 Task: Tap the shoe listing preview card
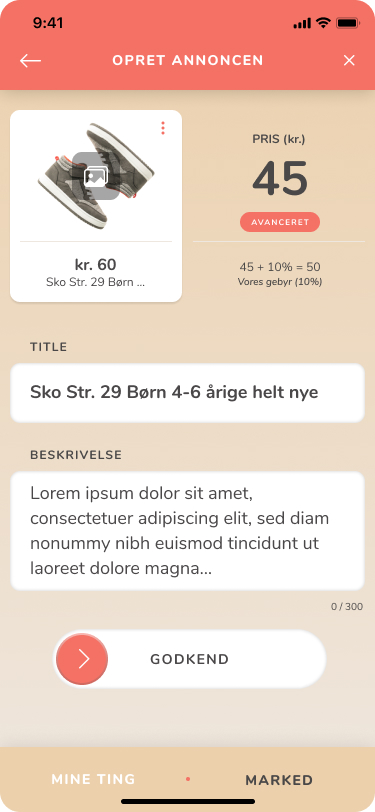[x=96, y=206]
